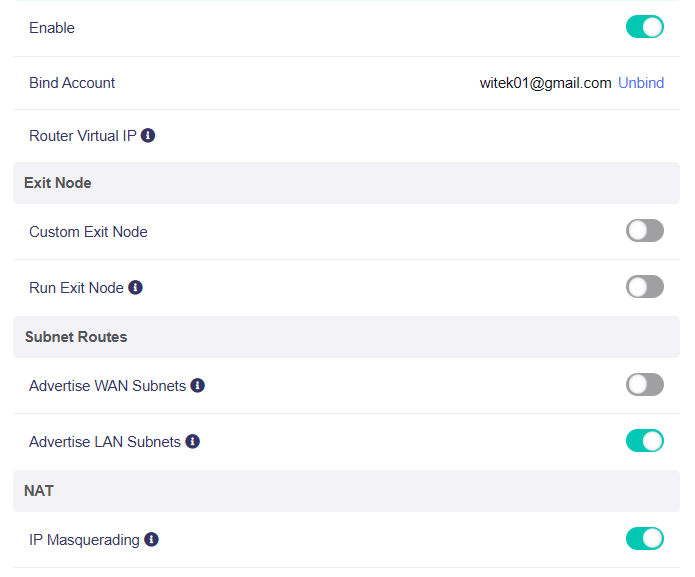Turn off the main Enable switch

point(644,27)
